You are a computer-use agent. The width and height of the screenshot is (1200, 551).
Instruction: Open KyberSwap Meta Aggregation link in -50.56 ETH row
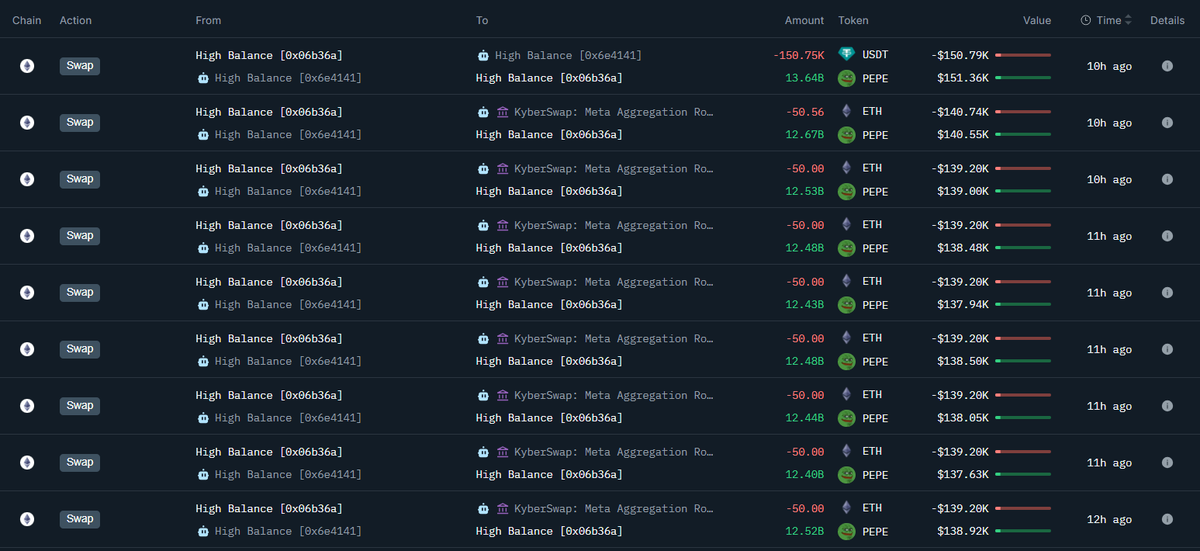click(614, 112)
